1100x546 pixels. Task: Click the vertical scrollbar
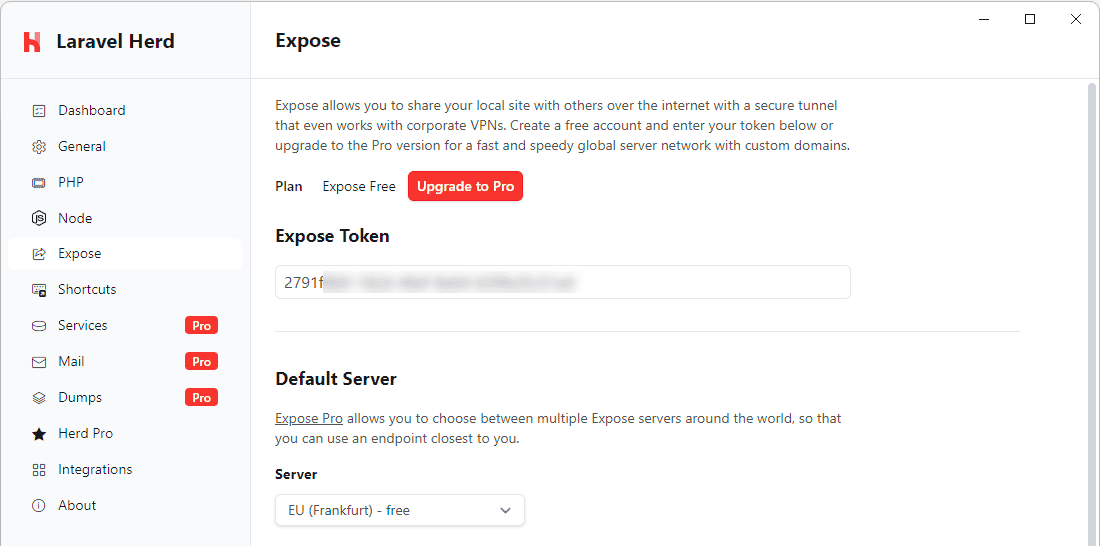pyautogui.click(x=1094, y=312)
